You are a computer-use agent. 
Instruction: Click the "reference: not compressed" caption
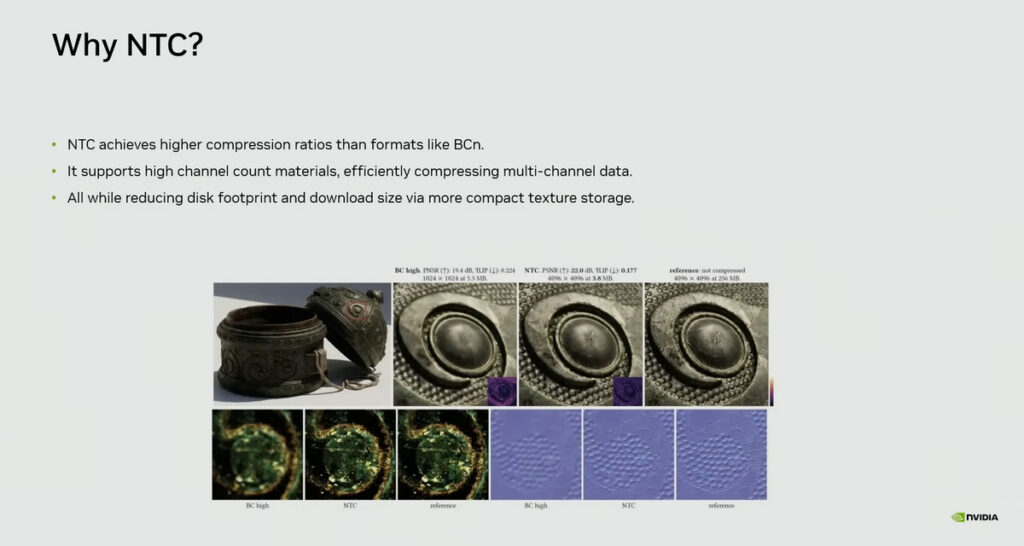pos(707,274)
